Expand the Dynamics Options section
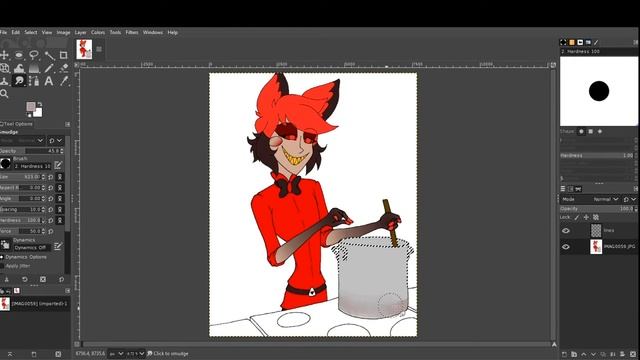This screenshot has width=640, height=360. click(2, 257)
